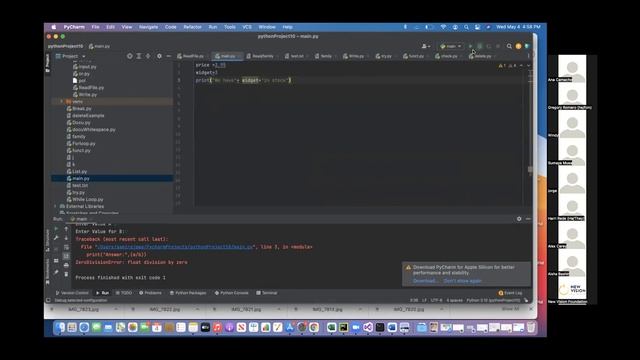Viewport: 640px width, 360px height.
Task: Hide the Run panel with minus icon
Action: tap(528, 219)
